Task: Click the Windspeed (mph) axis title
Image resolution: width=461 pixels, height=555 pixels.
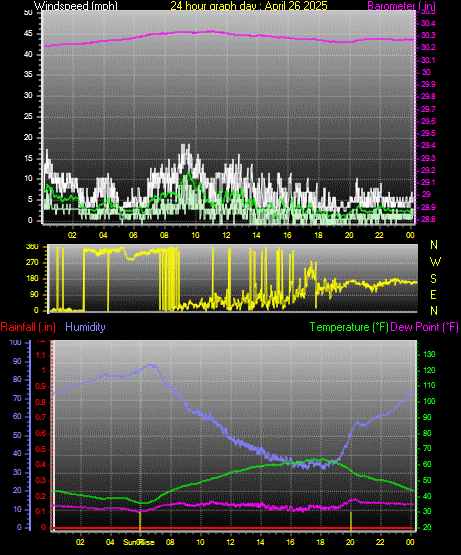Action: (75, 6)
